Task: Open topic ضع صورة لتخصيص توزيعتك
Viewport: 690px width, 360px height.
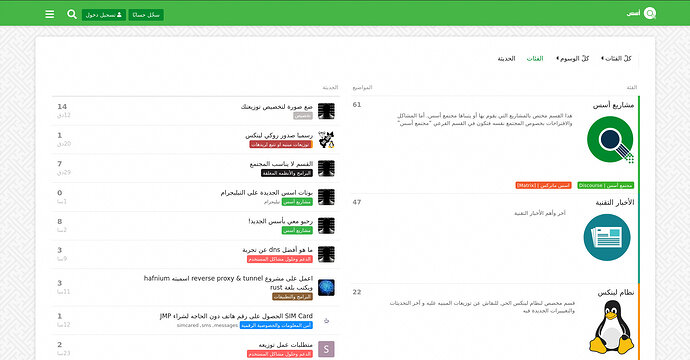Action: pos(277,107)
